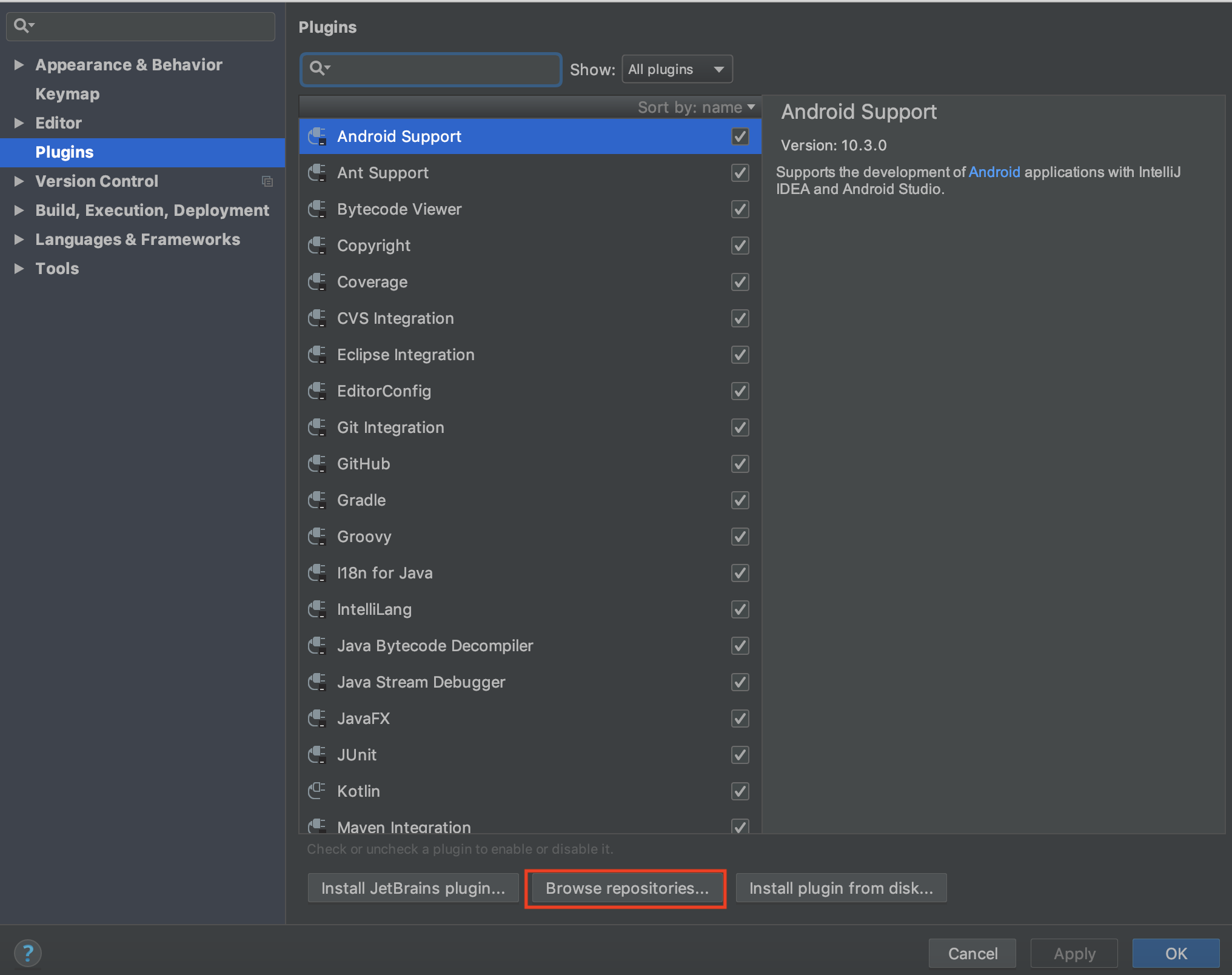This screenshot has width=1232, height=975.
Task: Click Apply button
Action: (1074, 953)
